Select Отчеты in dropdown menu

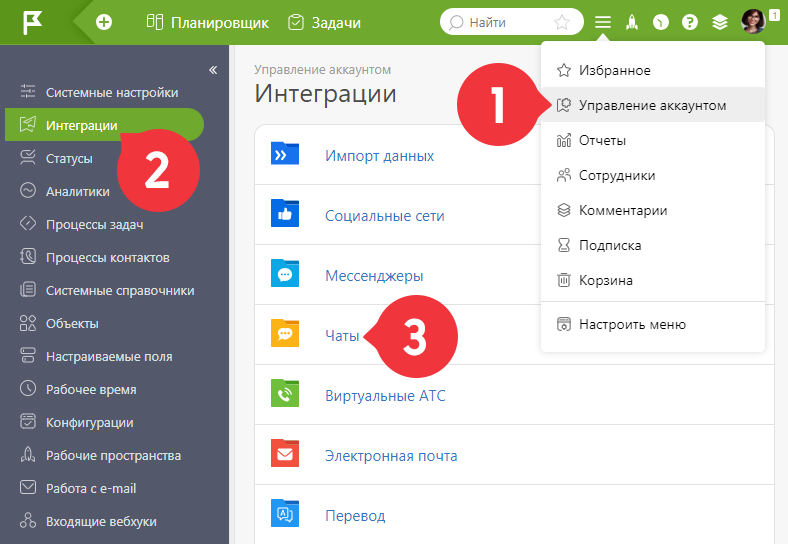(653, 140)
